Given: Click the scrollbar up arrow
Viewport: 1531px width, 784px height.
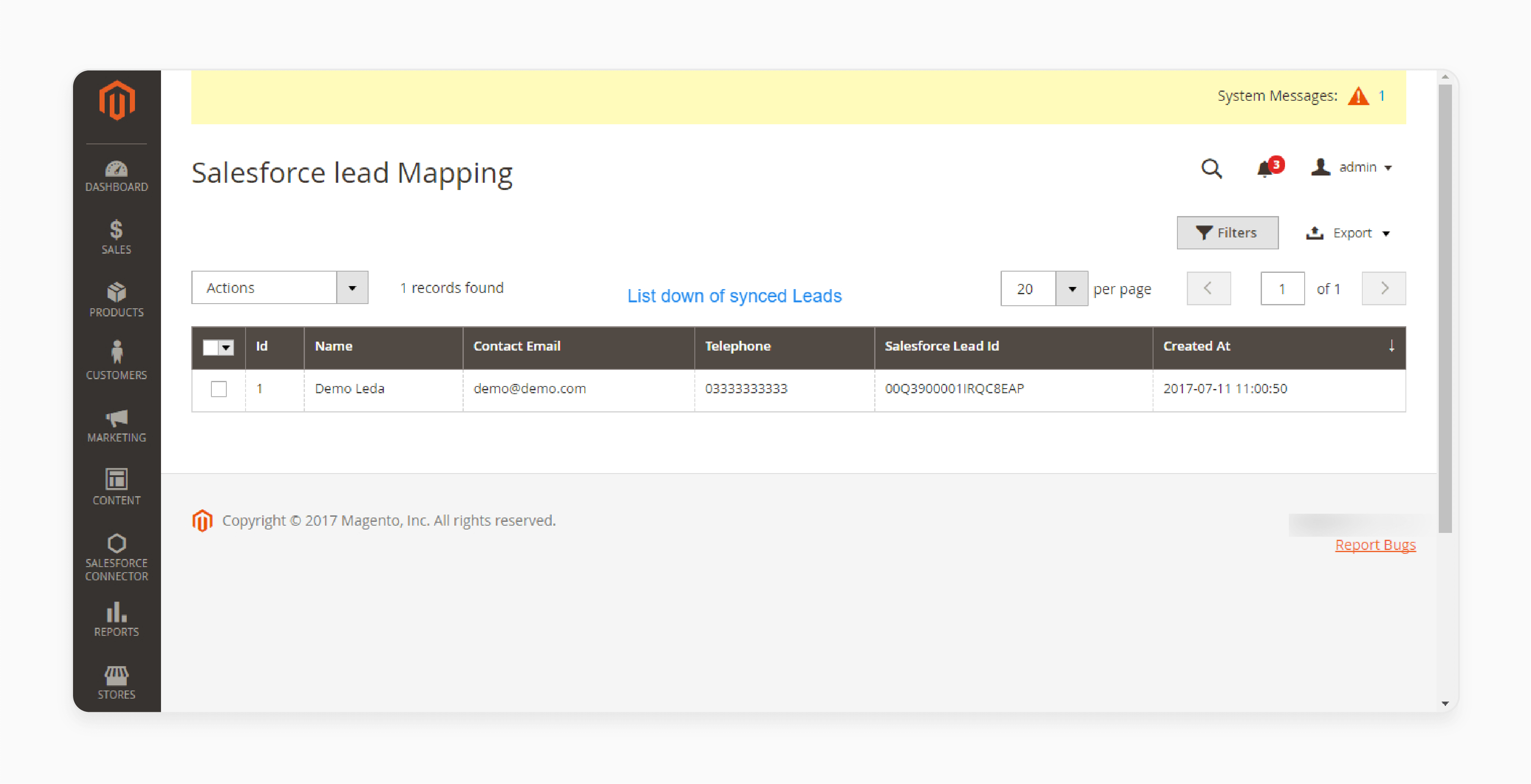Looking at the screenshot, I should click(1445, 77).
